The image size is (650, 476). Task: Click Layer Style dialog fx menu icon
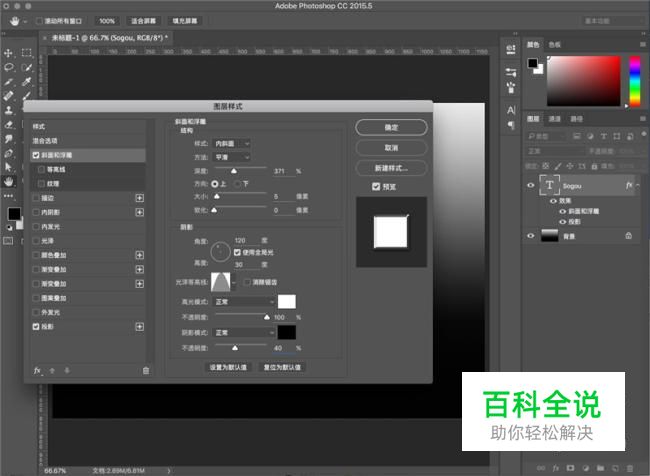(x=37, y=370)
